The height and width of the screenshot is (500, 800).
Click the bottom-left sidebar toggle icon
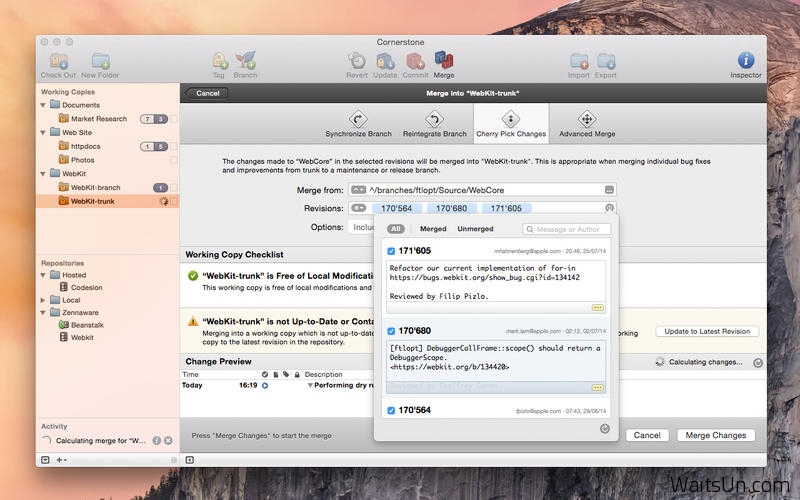pyautogui.click(x=45, y=460)
